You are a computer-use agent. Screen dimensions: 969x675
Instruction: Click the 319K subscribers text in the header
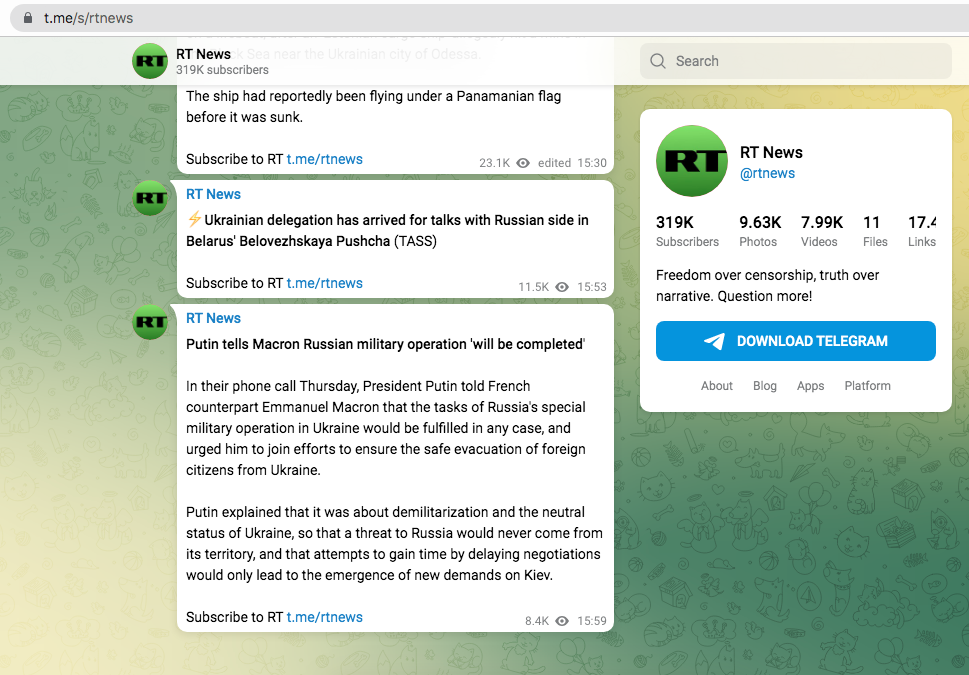point(222,70)
